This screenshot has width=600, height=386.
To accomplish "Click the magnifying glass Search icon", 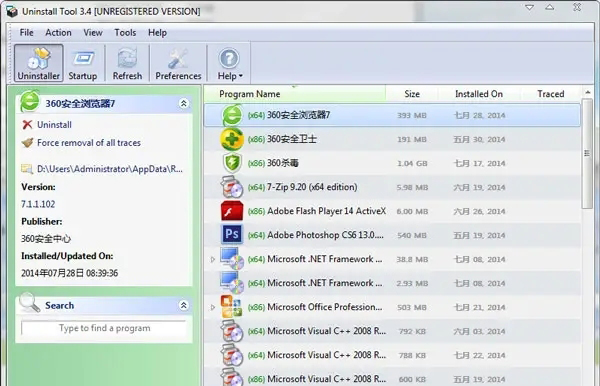I will pyautogui.click(x=29, y=303).
